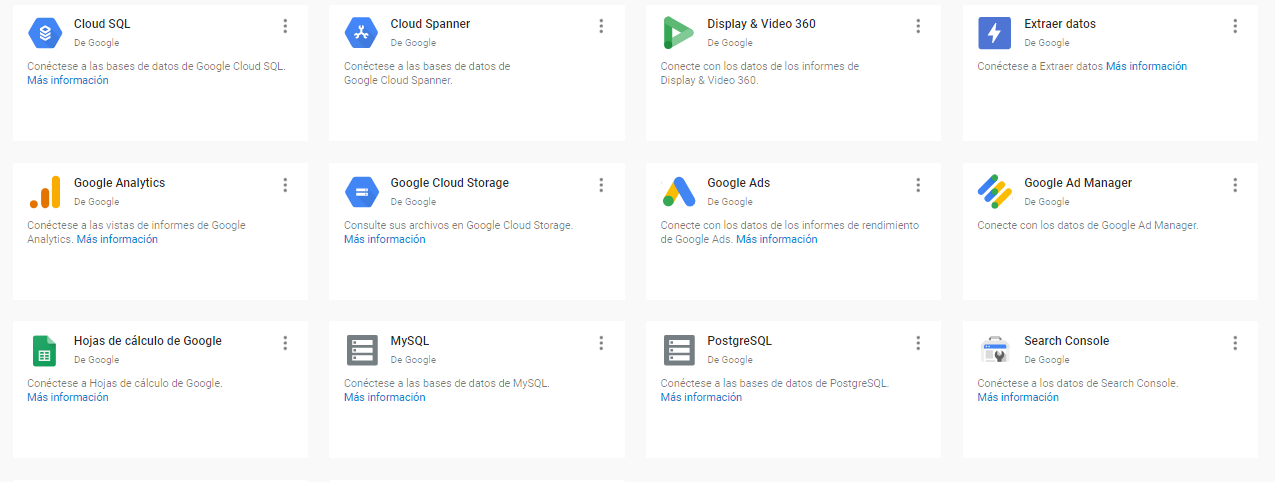The image size is (1275, 482).
Task: Click the Google Analytics orange bars icon
Action: pos(45,192)
